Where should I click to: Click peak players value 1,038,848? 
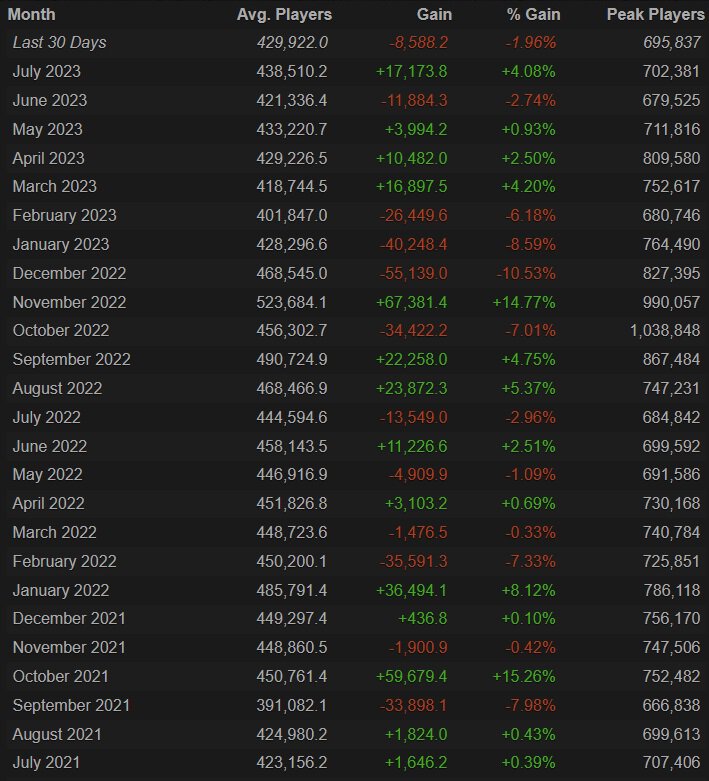tap(665, 330)
